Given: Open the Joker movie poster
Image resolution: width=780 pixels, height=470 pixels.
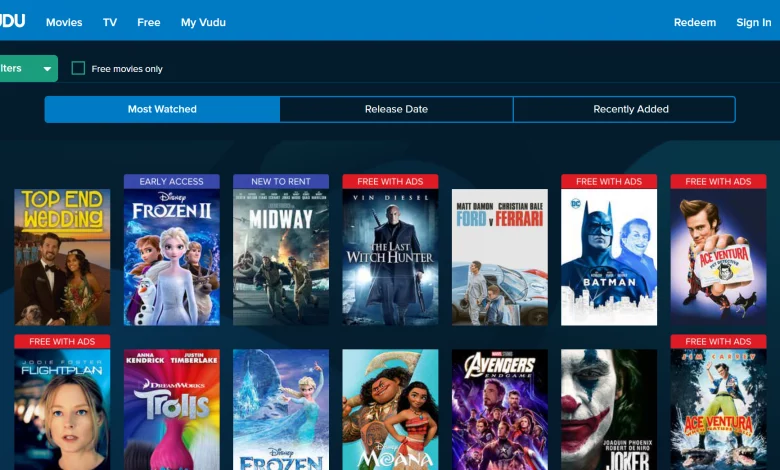Looking at the screenshot, I should 609,409.
